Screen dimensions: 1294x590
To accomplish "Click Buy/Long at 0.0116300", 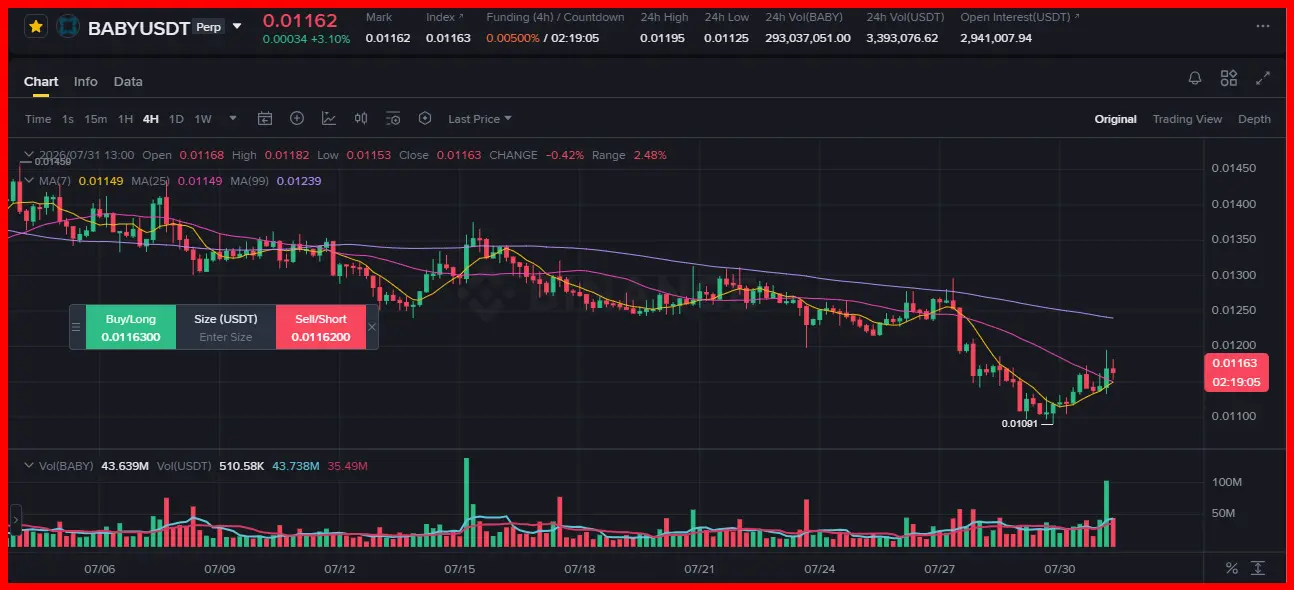I will 131,327.
